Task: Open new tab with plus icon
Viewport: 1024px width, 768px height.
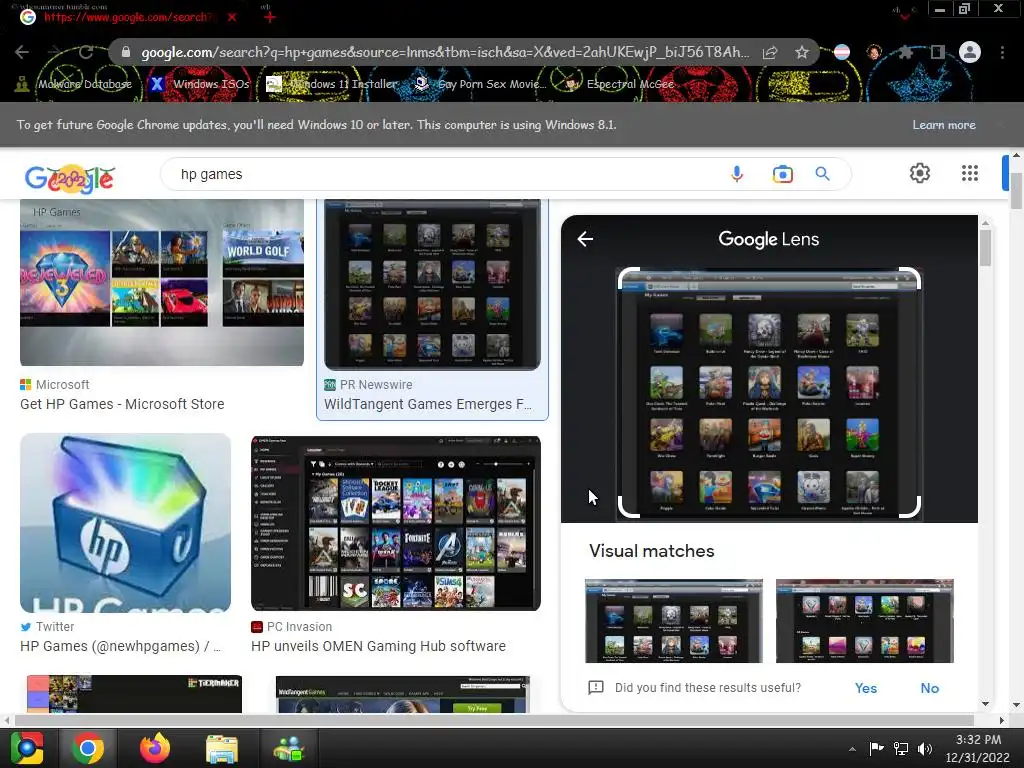Action: pyautogui.click(x=270, y=17)
